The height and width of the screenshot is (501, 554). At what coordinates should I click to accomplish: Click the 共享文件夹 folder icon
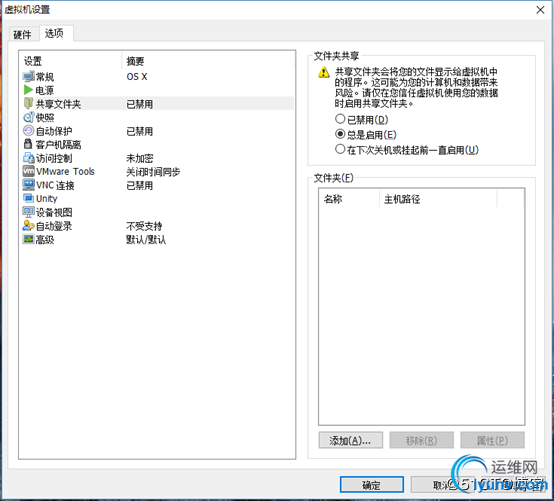pos(28,103)
